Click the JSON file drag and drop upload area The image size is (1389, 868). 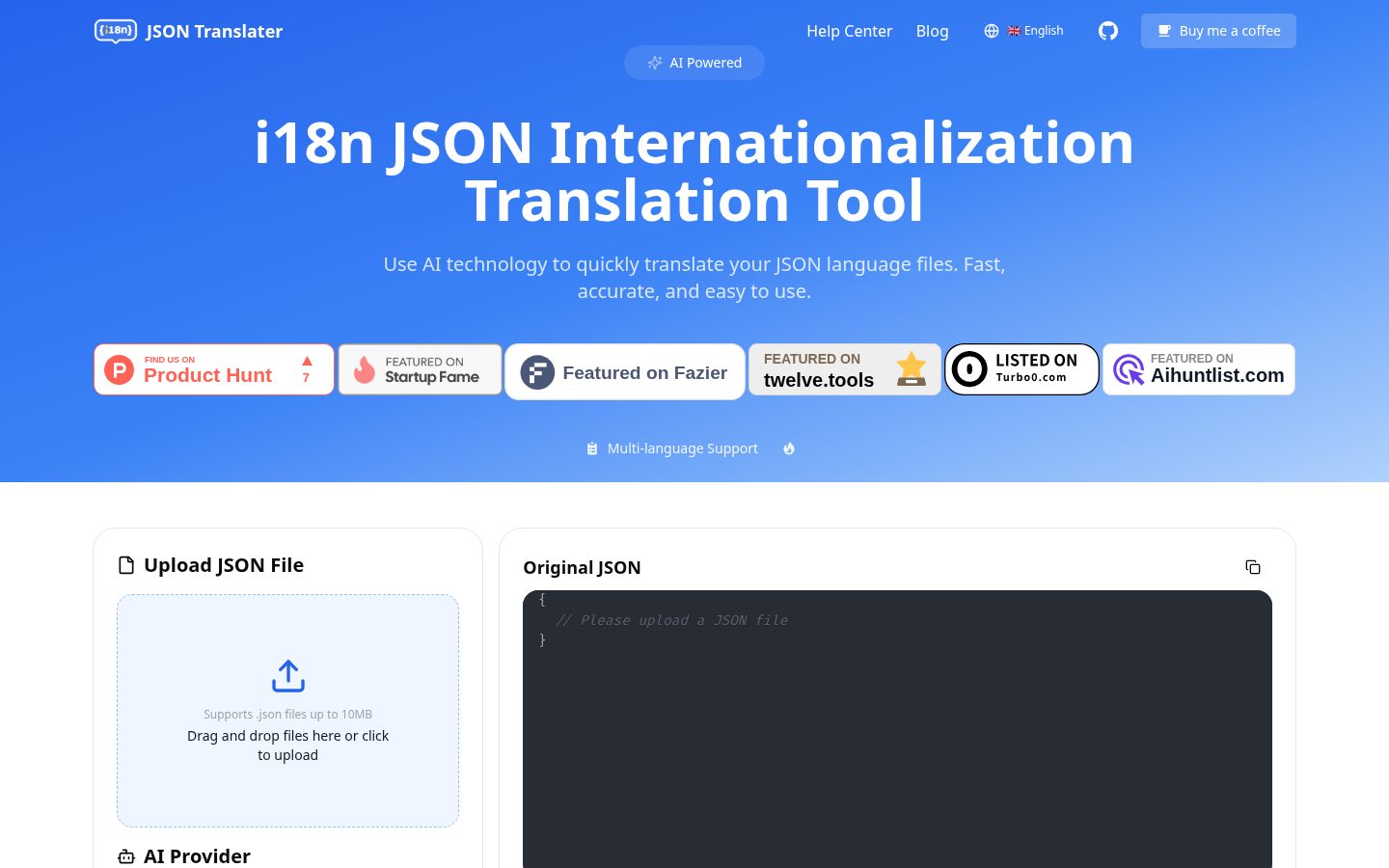click(287, 711)
